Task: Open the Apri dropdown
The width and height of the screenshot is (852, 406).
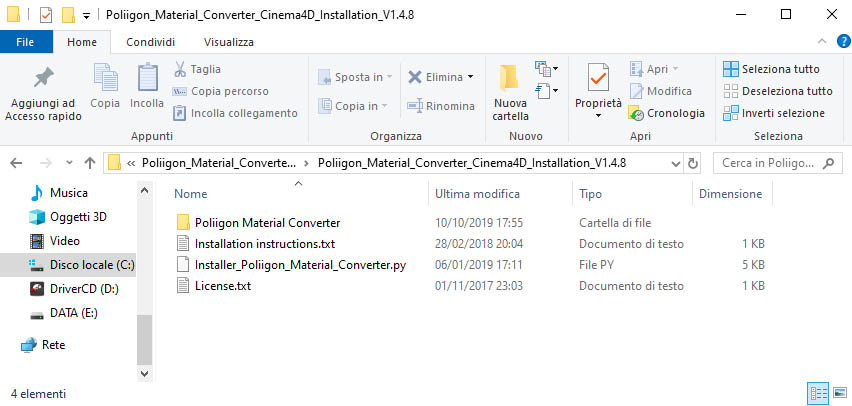Action: click(675, 69)
